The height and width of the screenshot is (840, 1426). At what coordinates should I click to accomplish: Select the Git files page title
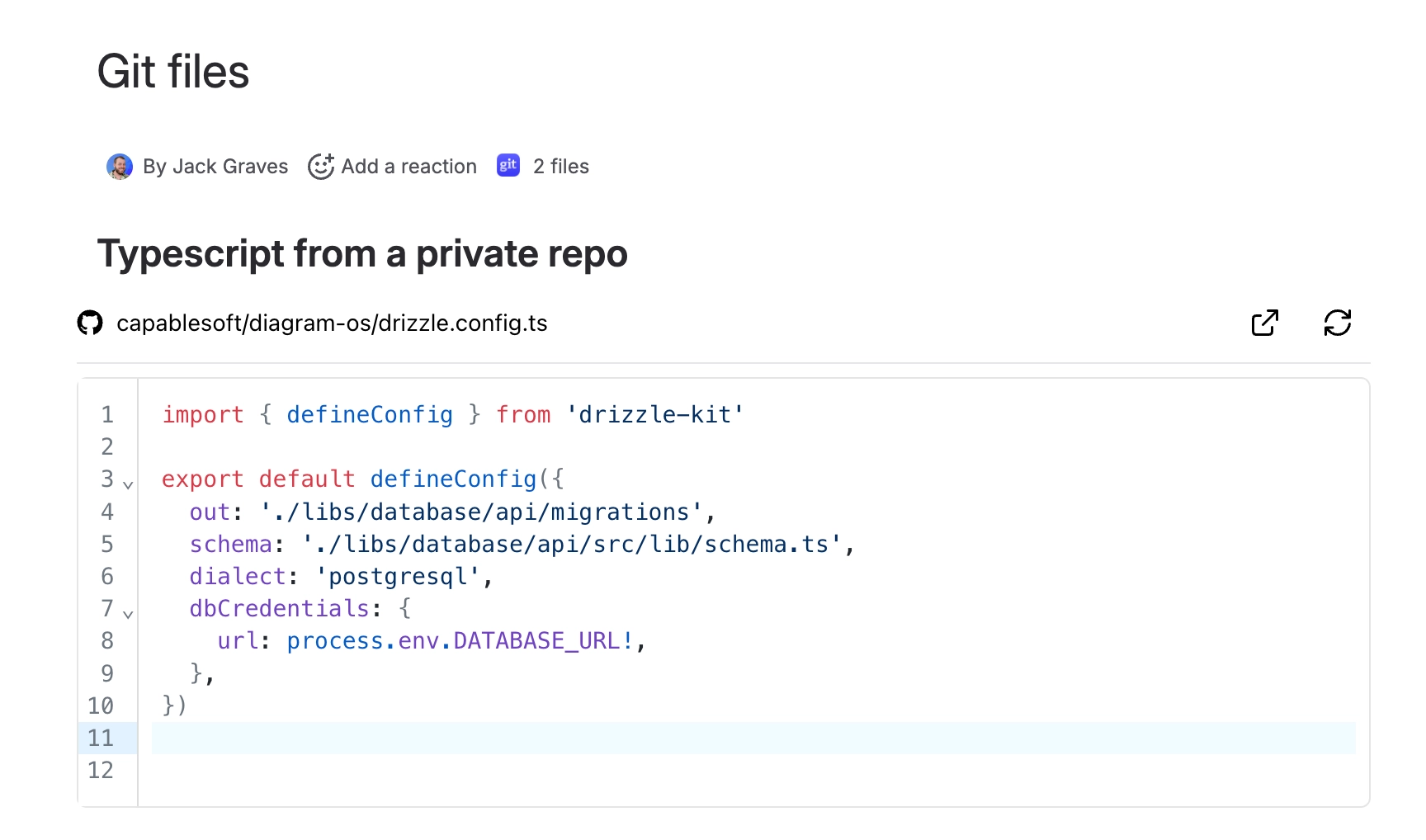(173, 73)
